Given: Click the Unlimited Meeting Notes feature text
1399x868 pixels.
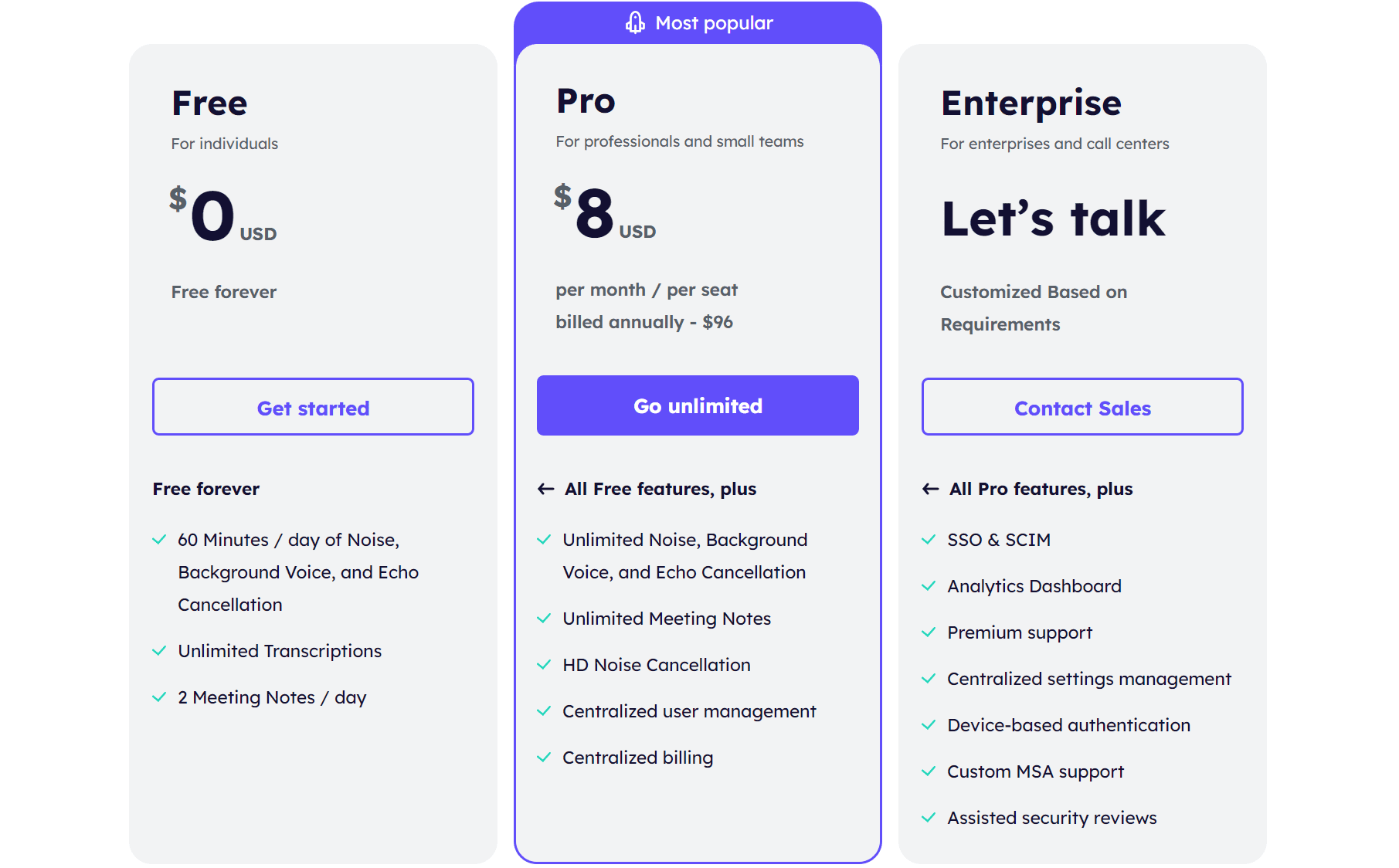Looking at the screenshot, I should click(x=667, y=619).
